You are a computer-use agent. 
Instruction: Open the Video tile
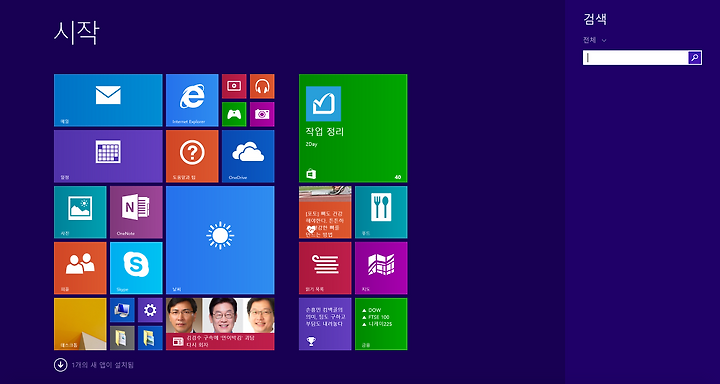234,86
